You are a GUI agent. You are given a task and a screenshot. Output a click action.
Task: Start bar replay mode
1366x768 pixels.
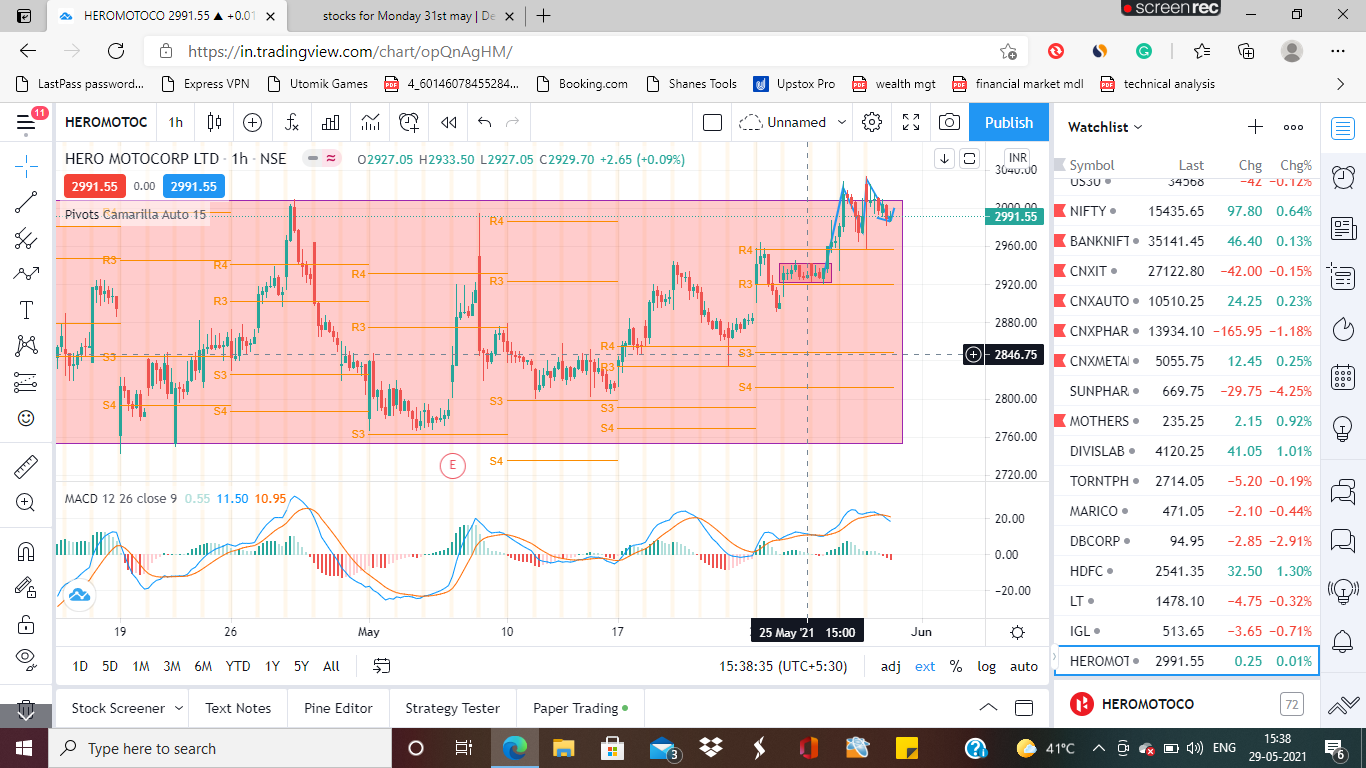(x=449, y=122)
